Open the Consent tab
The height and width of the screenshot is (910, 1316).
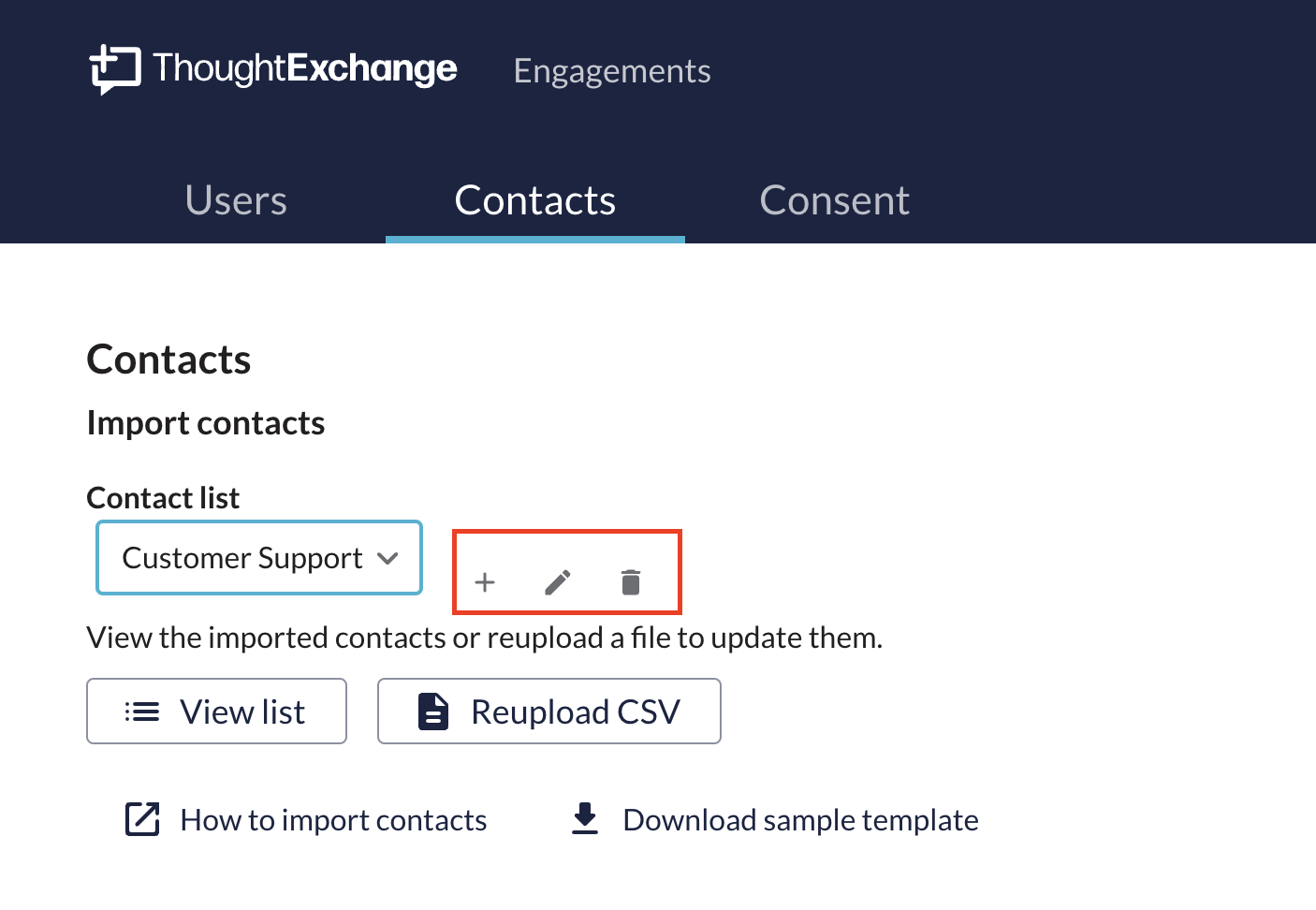834,200
